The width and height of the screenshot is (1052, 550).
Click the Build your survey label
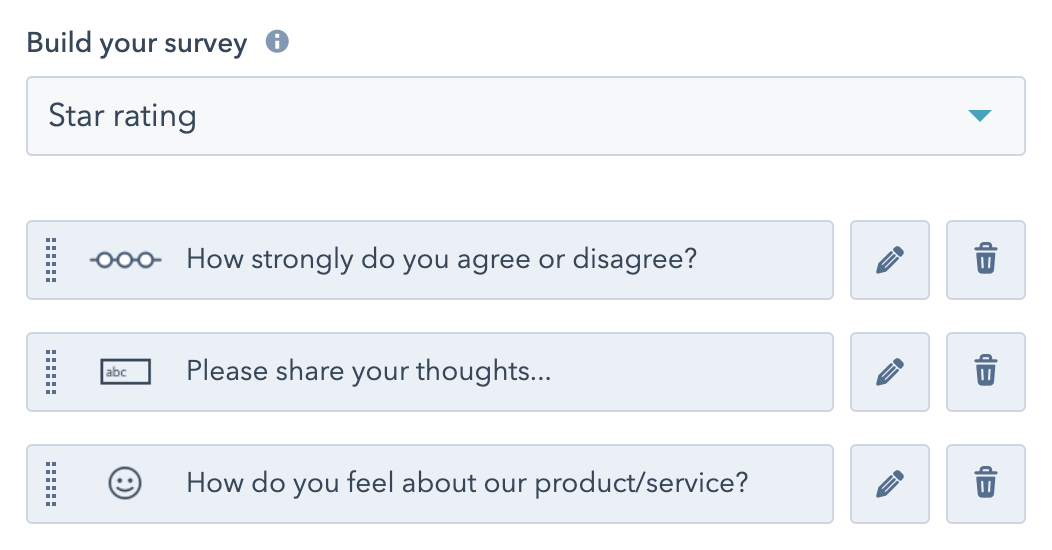136,44
